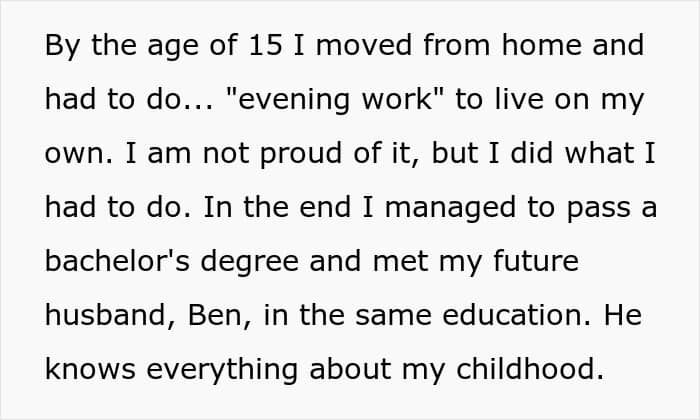
Task: Click the word "proud" in the third line
Action: (x=302, y=154)
